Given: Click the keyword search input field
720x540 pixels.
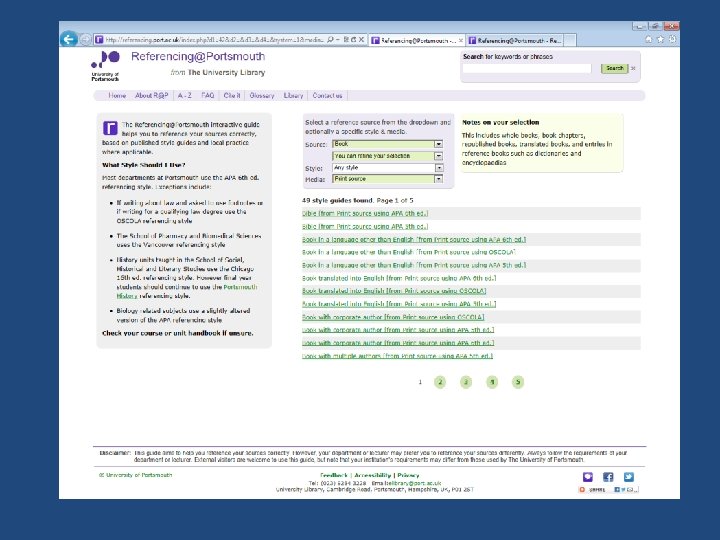Looking at the screenshot, I should pyautogui.click(x=527, y=68).
